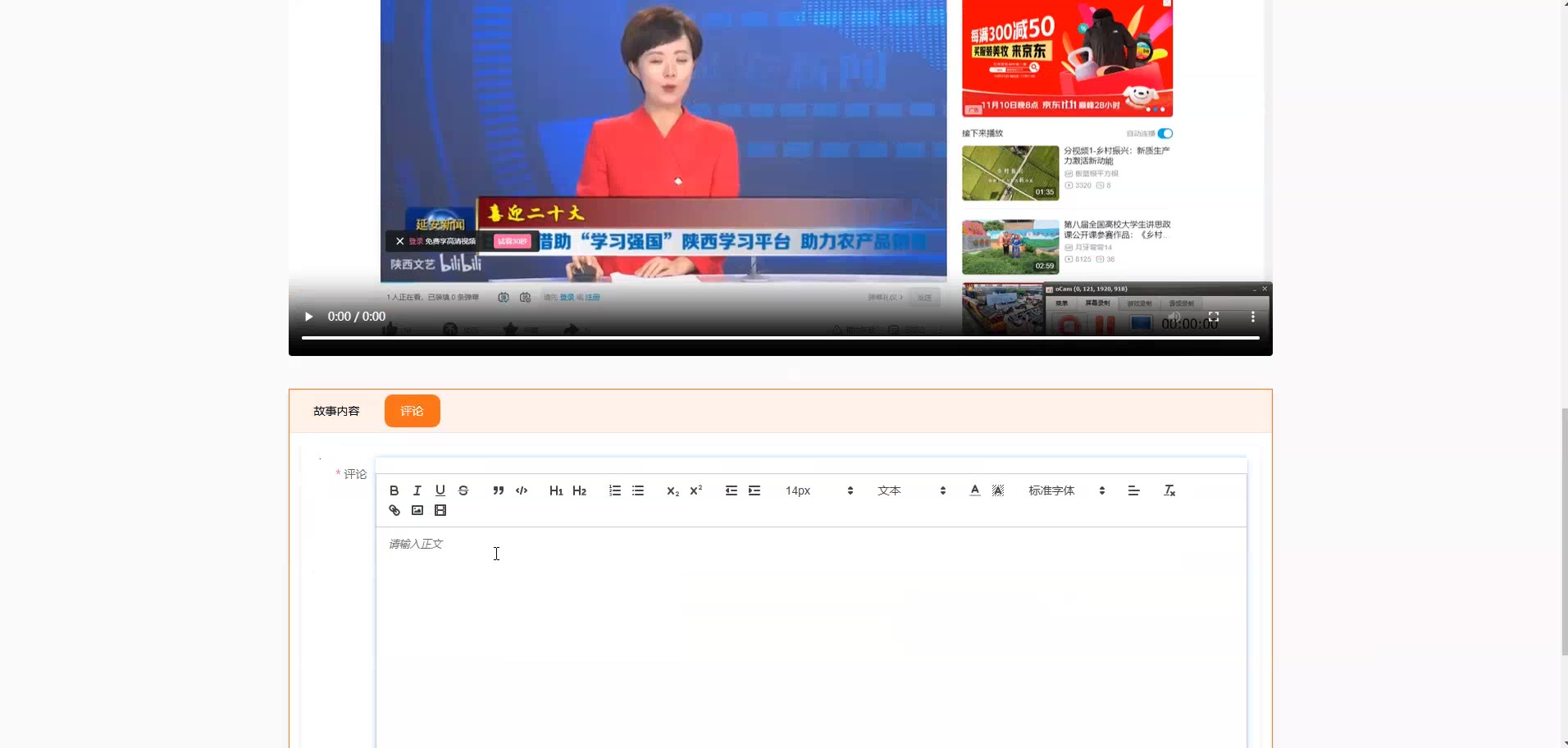The width and height of the screenshot is (1568, 748).
Task: Click into the 请输入正文 comment text area
Action: pyautogui.click(x=811, y=637)
